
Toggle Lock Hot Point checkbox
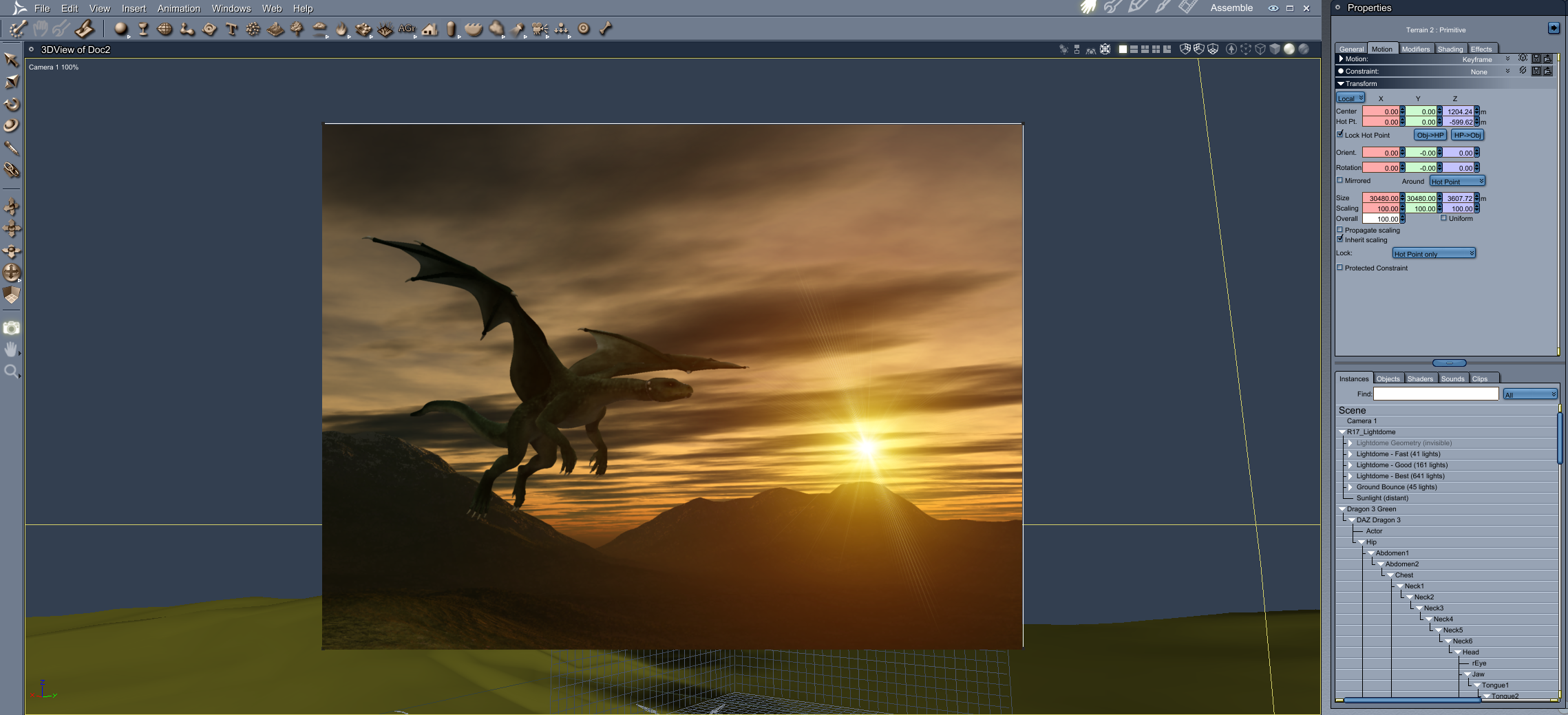(x=1340, y=134)
